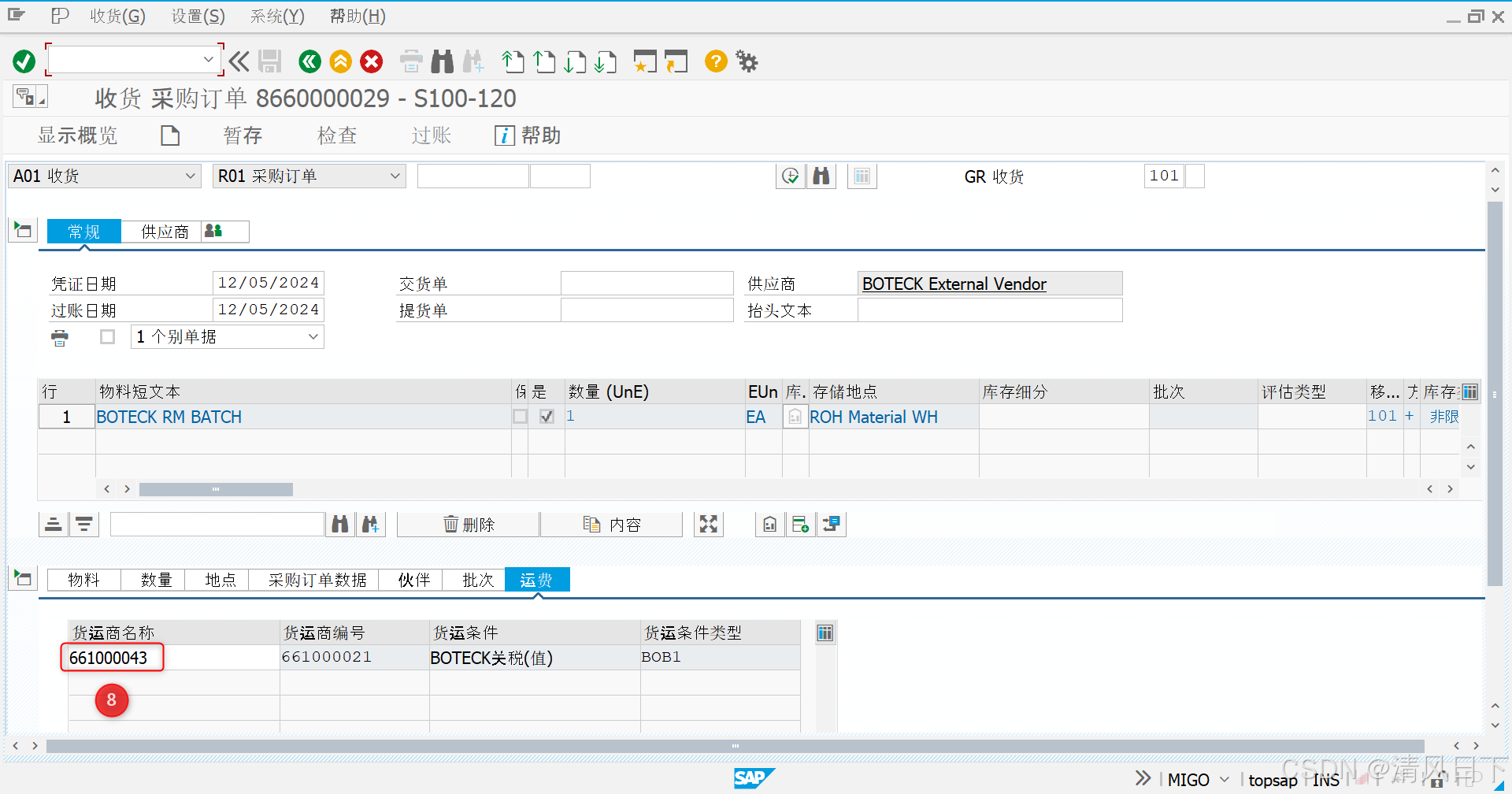Toggle the Item OK checkbox in row 1
1512x794 pixels.
click(x=547, y=417)
